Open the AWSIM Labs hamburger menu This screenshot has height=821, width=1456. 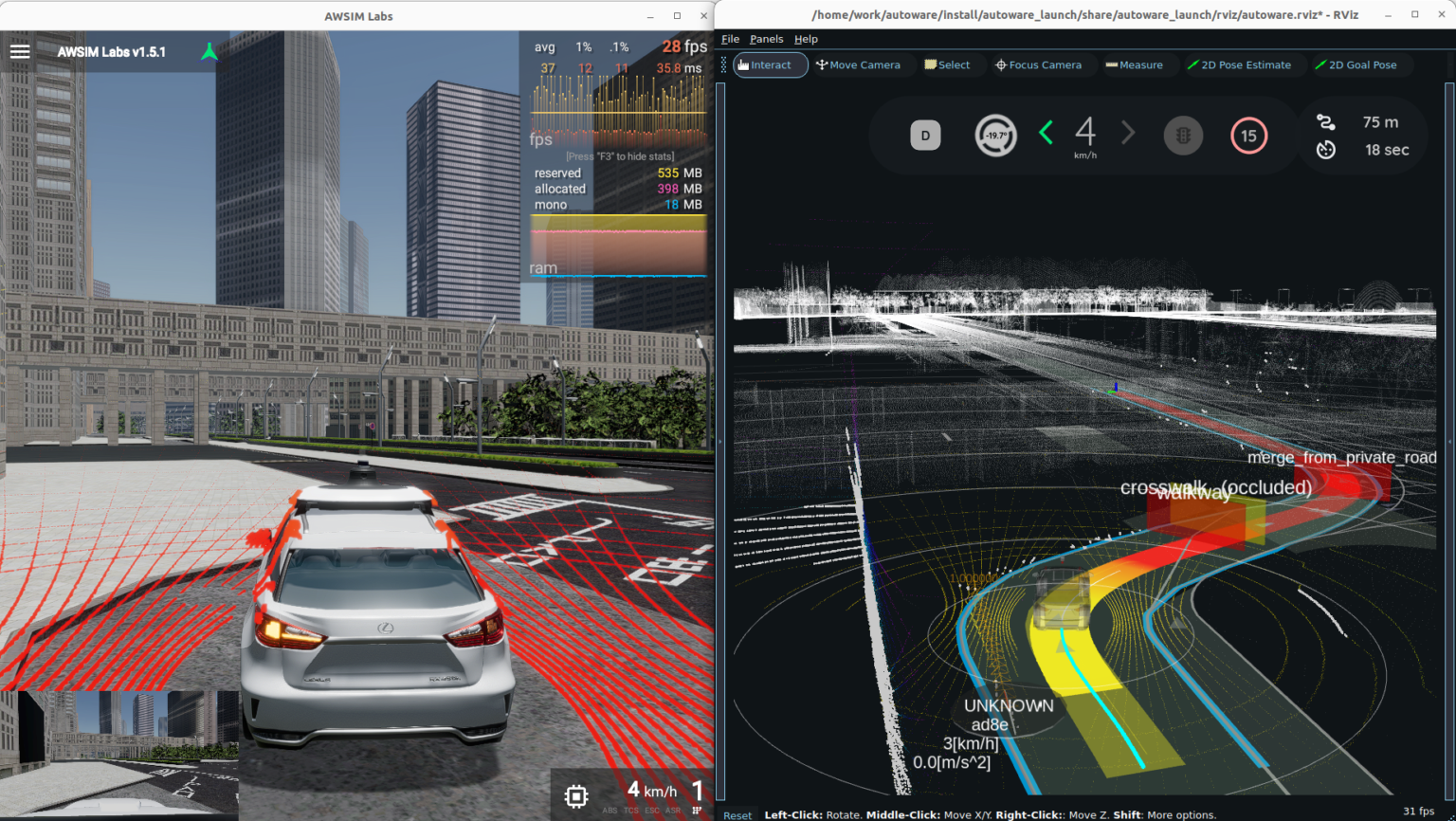pos(20,51)
